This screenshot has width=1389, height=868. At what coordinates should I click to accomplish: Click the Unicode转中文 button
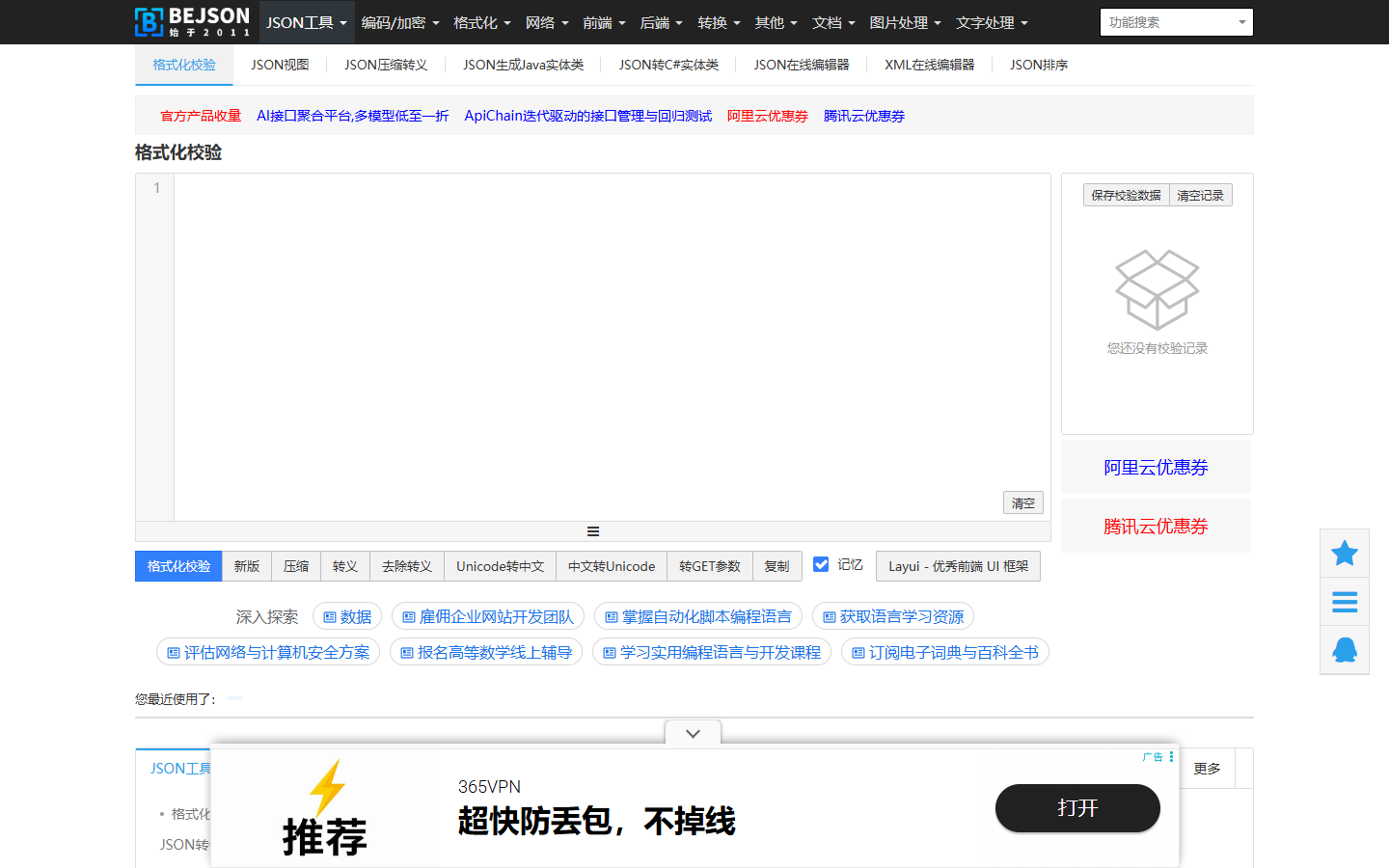click(x=501, y=566)
